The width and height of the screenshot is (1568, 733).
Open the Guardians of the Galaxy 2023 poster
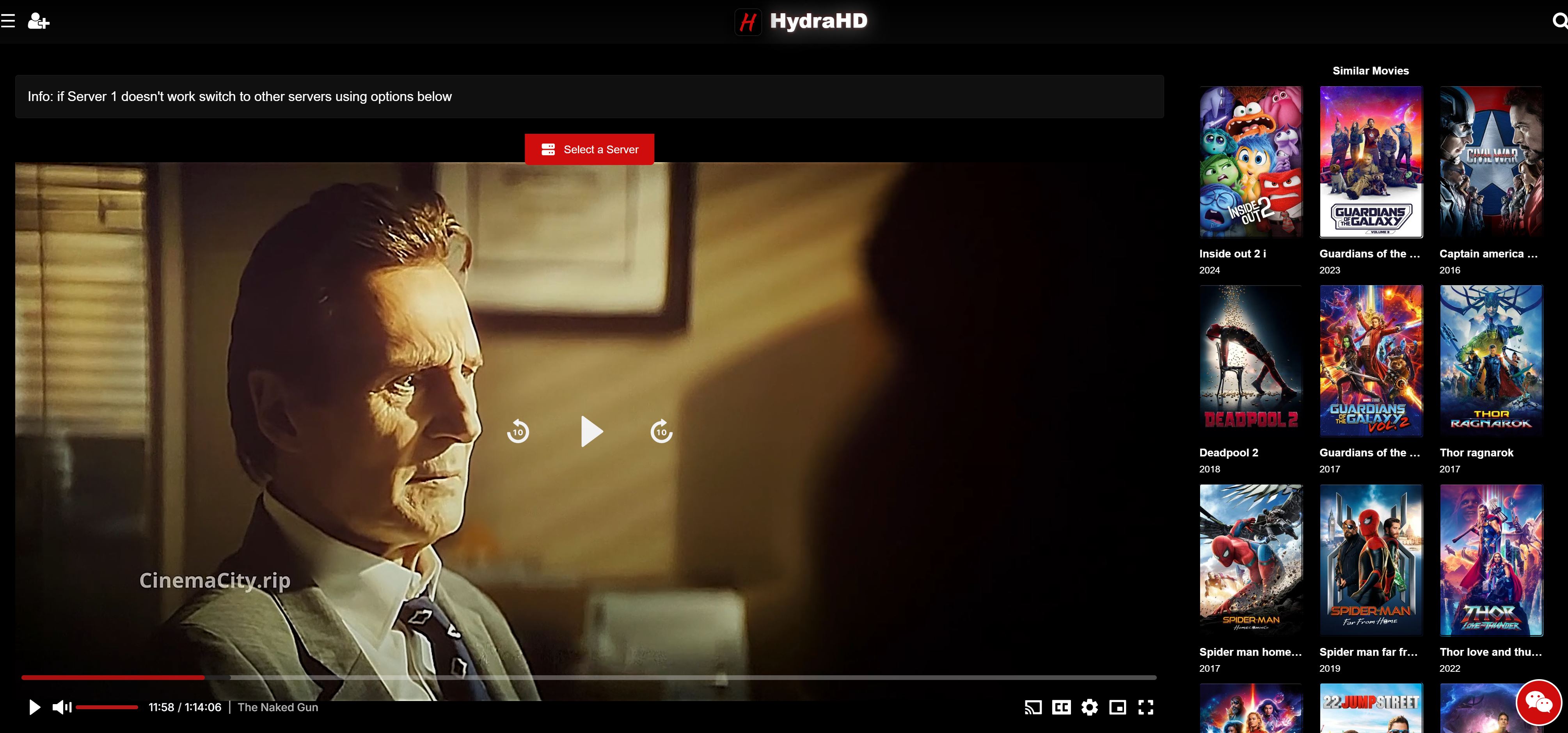[x=1371, y=162]
